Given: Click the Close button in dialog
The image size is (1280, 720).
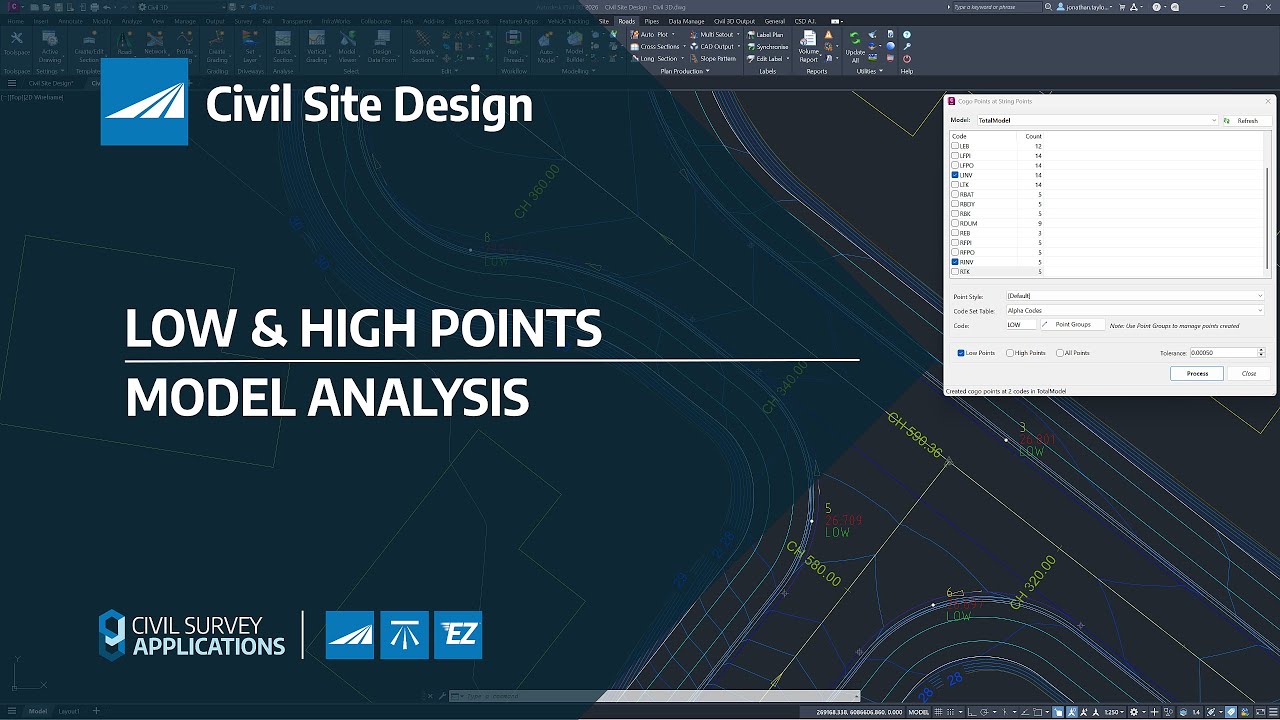Looking at the screenshot, I should [1249, 373].
